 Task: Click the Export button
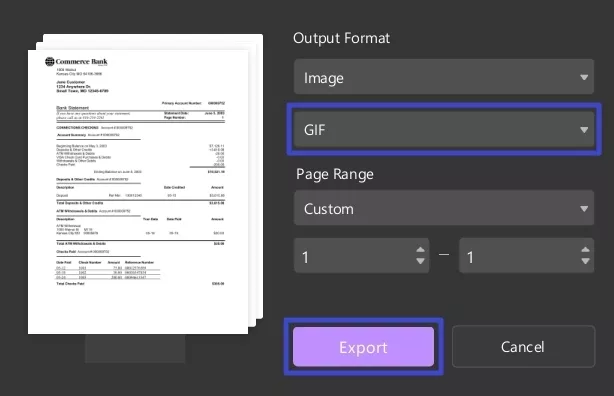(x=363, y=347)
